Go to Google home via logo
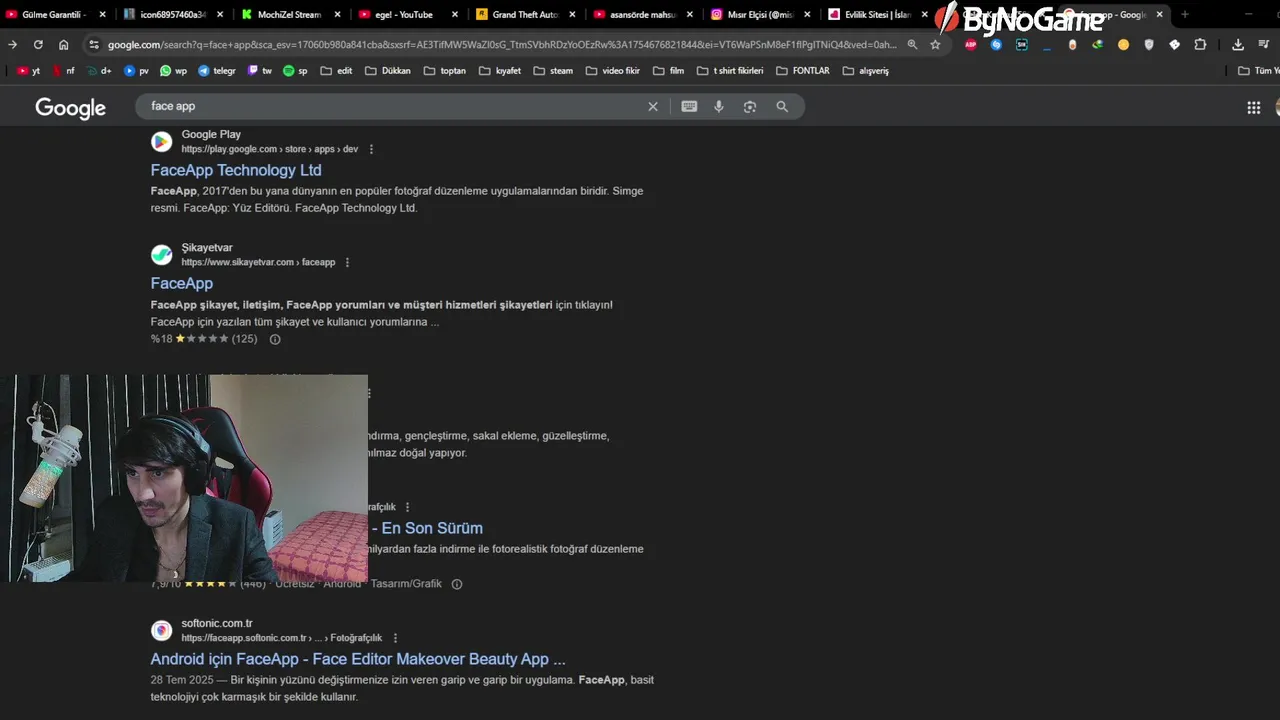Image resolution: width=1280 pixels, height=720 pixels. 70,108
